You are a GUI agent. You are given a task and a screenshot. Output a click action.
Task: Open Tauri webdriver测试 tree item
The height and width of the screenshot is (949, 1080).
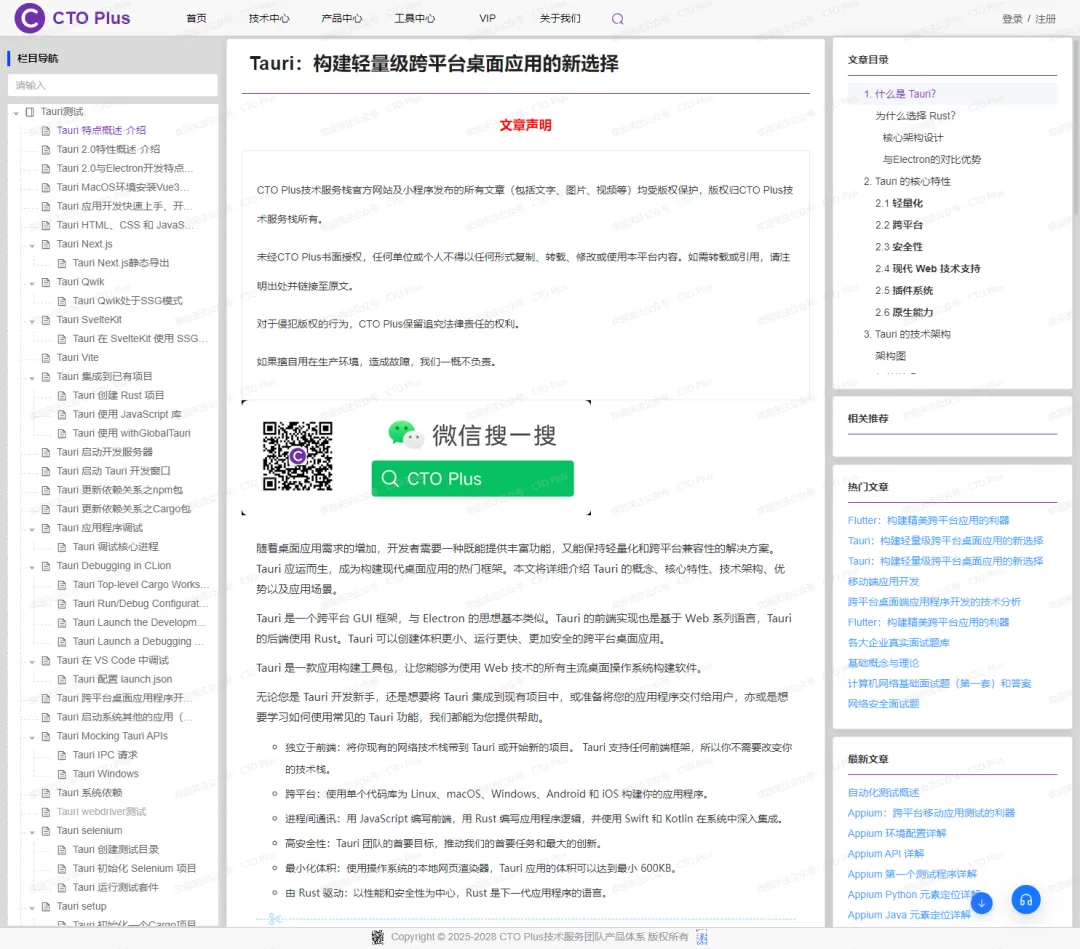click(x=101, y=812)
